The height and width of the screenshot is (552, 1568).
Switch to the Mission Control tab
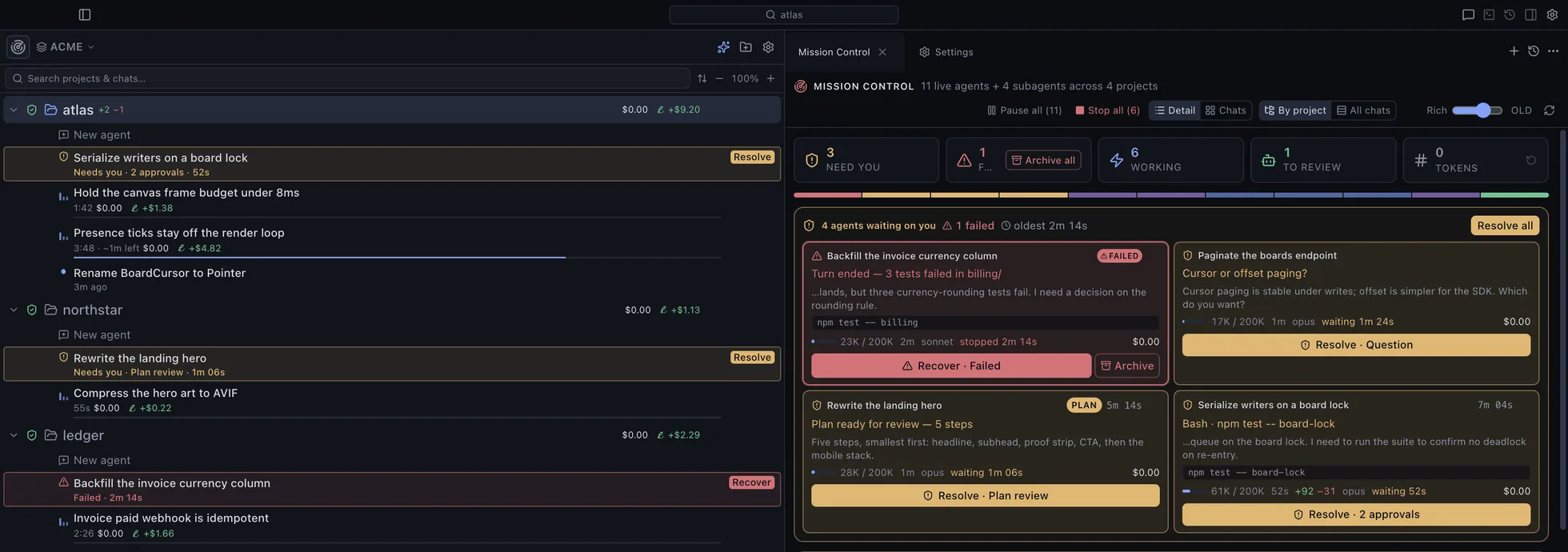[834, 52]
